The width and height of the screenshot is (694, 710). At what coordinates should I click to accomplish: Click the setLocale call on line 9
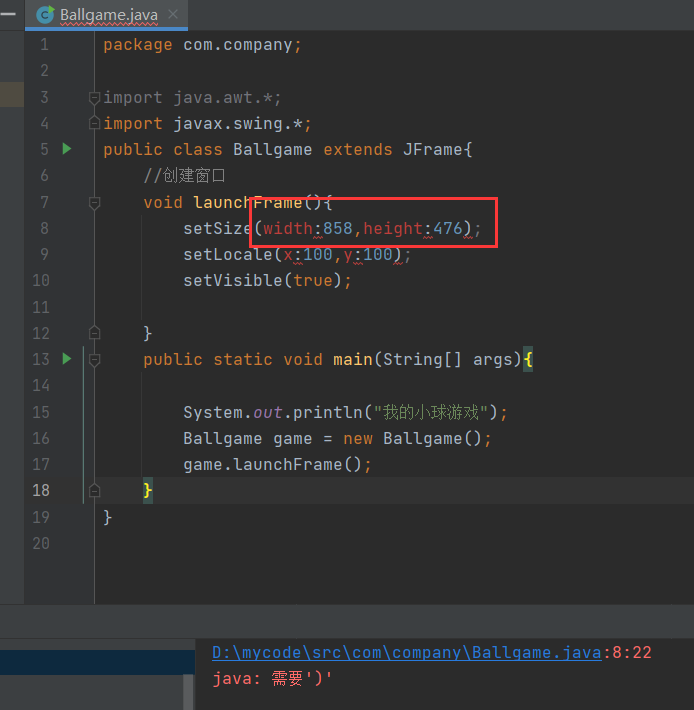pyautogui.click(x=227, y=254)
